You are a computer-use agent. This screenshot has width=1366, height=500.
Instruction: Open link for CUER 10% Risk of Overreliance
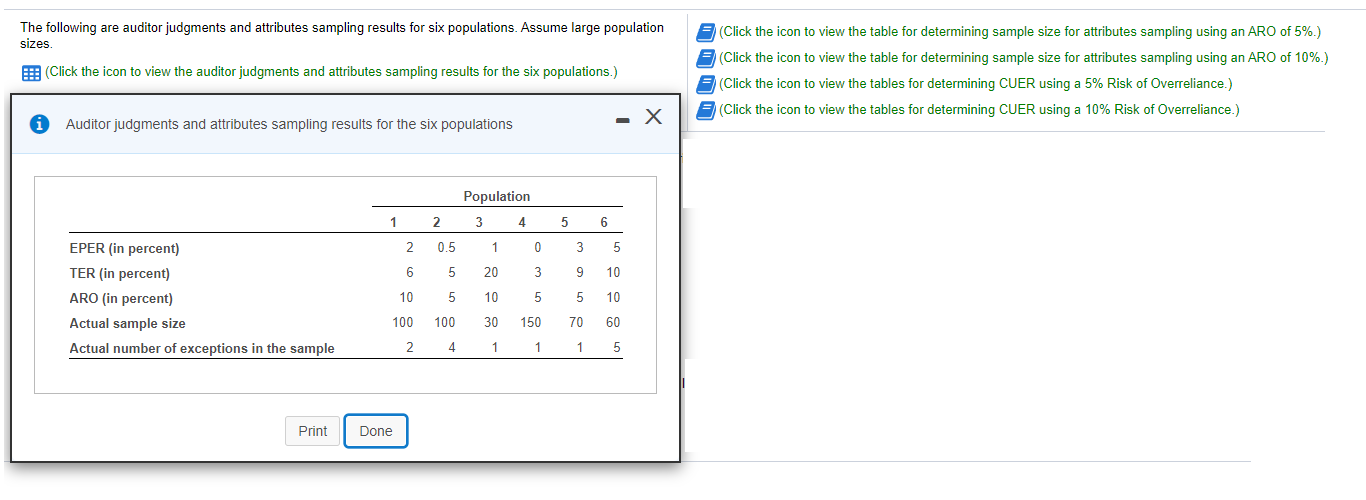point(979,109)
